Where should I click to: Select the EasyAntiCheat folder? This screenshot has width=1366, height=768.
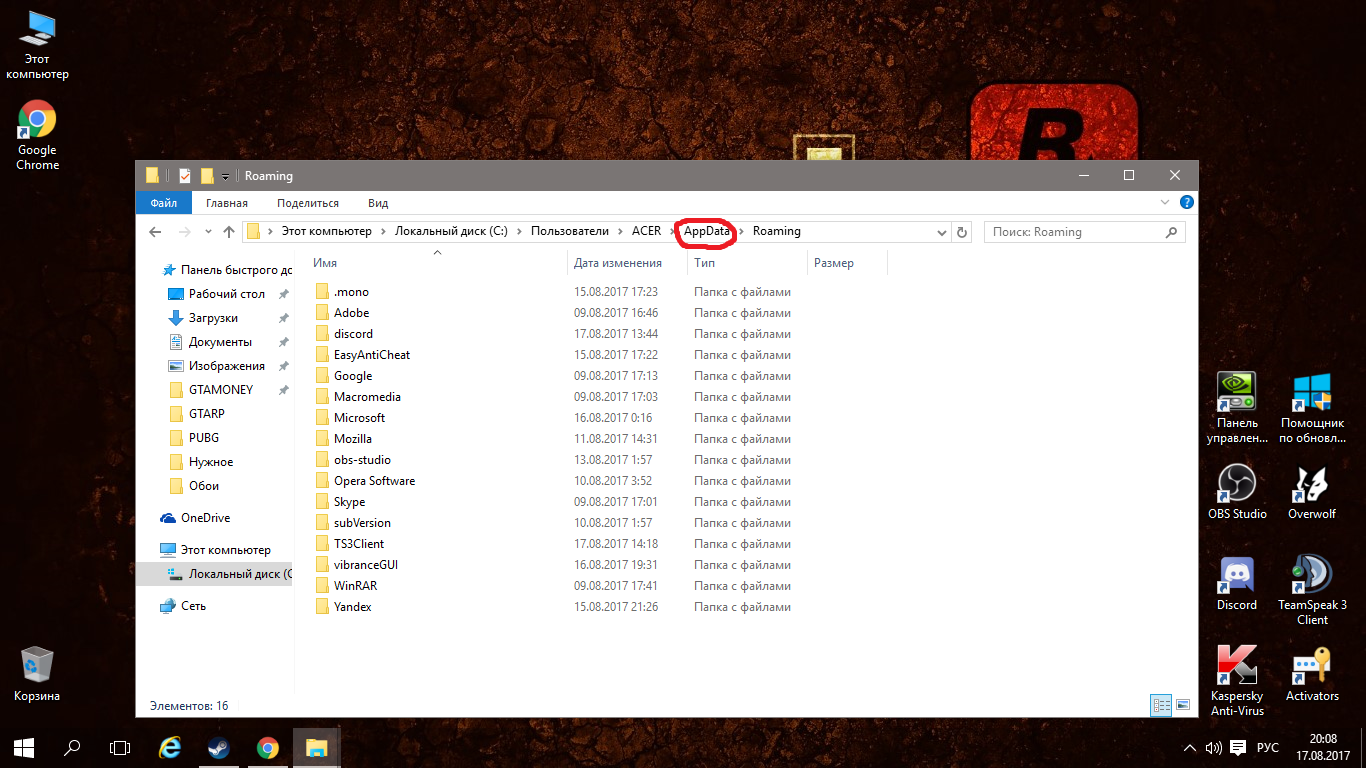click(x=372, y=355)
